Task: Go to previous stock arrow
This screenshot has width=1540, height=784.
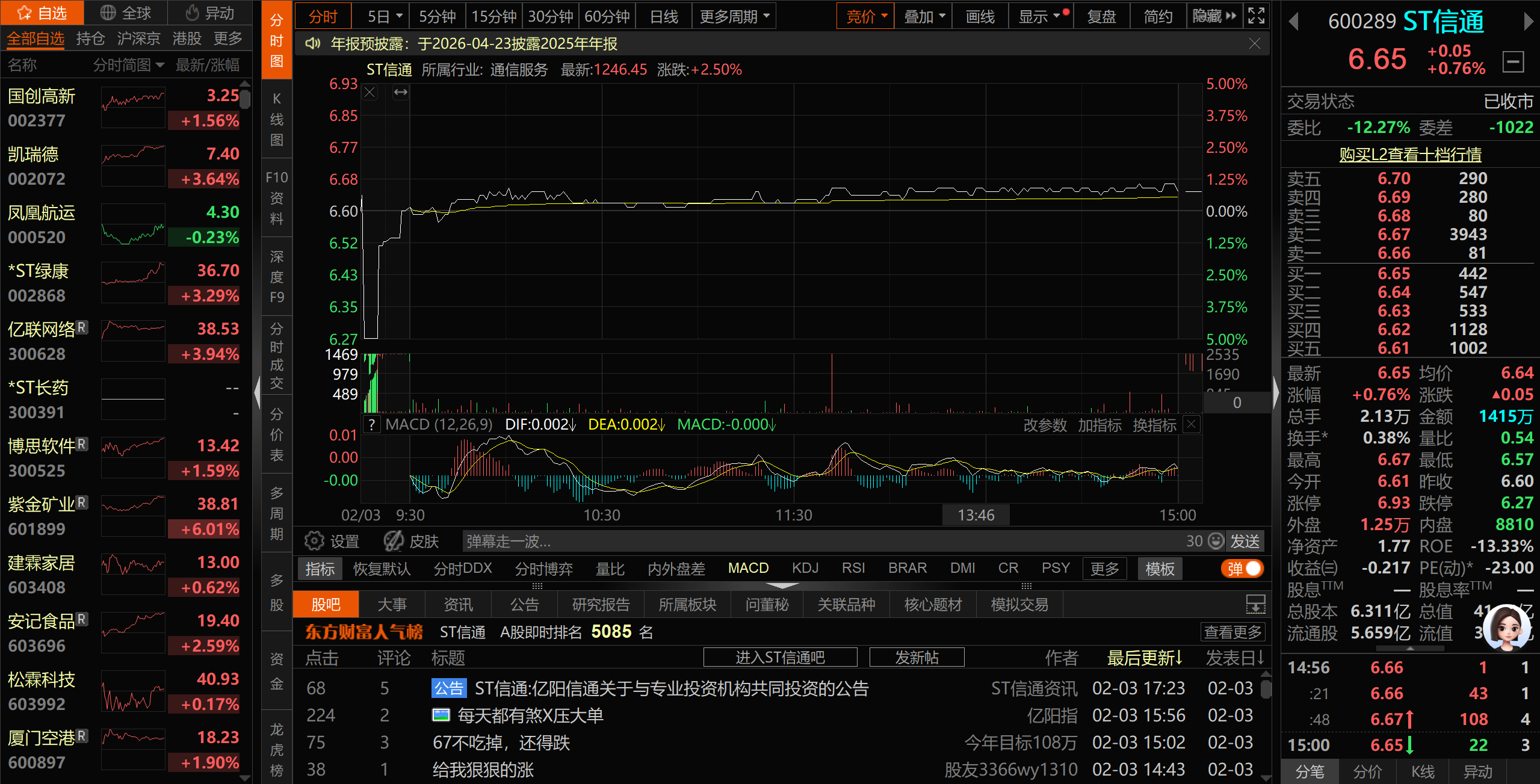Action: 1293,22
